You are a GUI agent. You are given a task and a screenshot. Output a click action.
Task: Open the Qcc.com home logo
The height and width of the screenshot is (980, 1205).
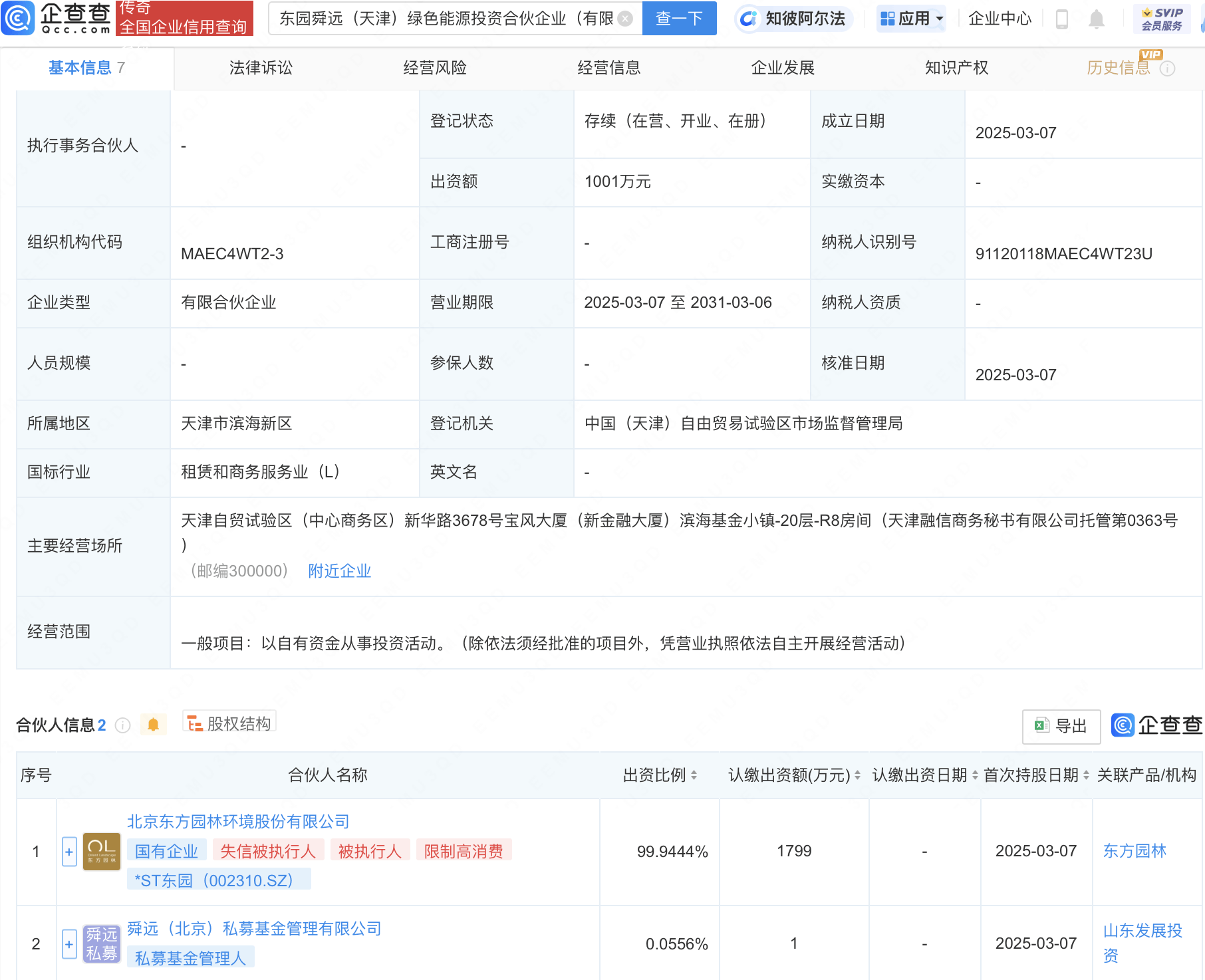[x=57, y=18]
